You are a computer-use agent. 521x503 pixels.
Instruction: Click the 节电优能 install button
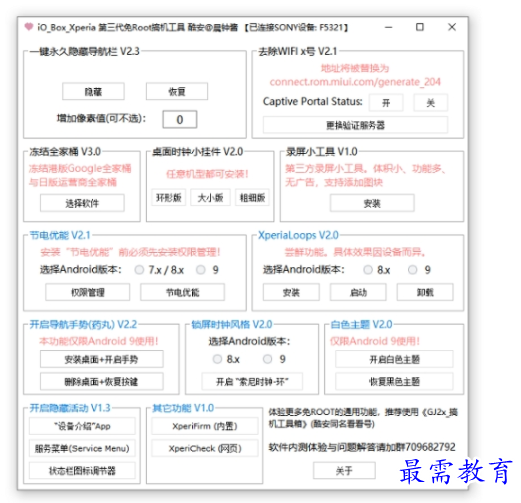coord(182,292)
